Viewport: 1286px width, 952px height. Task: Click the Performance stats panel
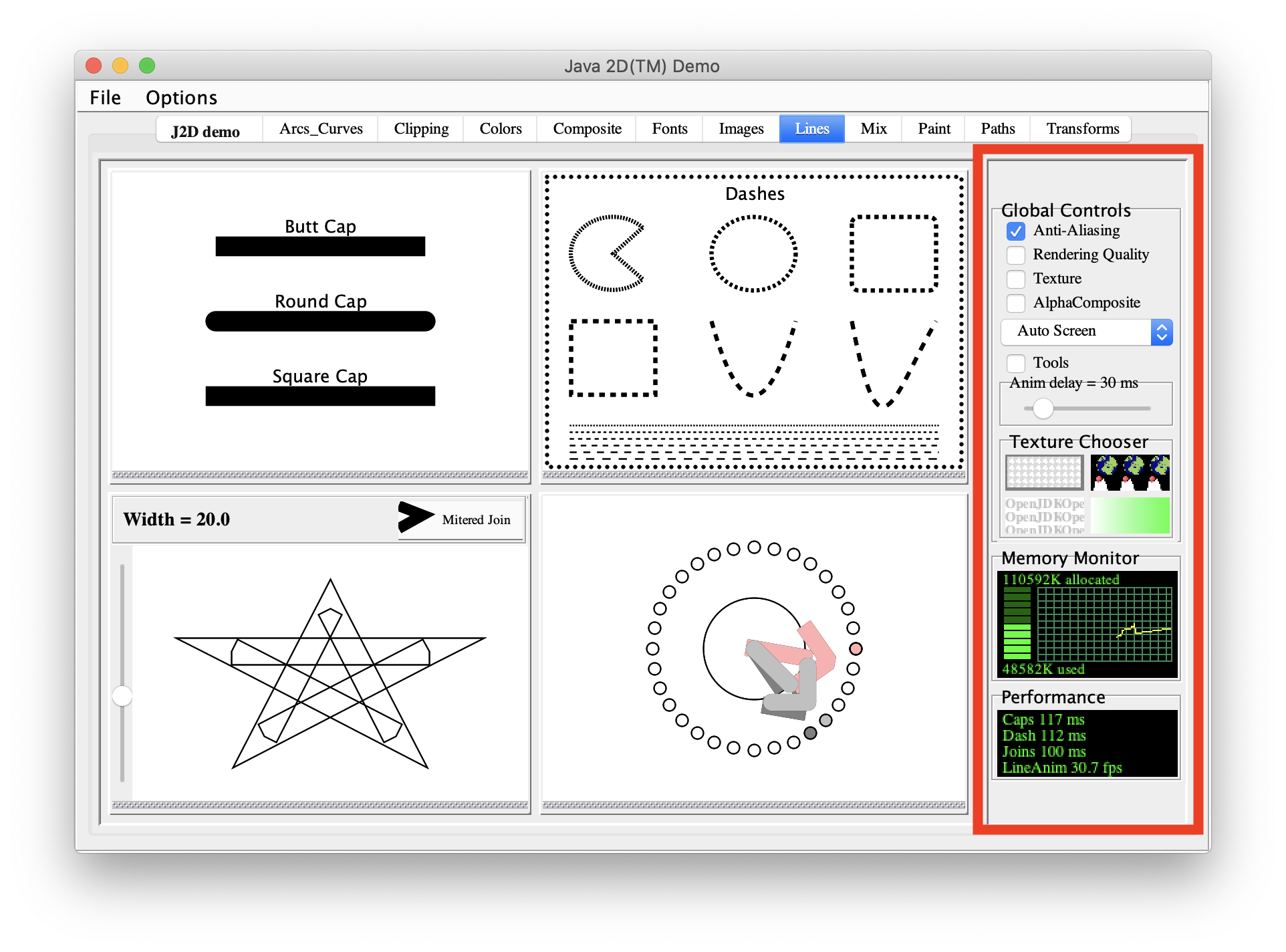1087,743
